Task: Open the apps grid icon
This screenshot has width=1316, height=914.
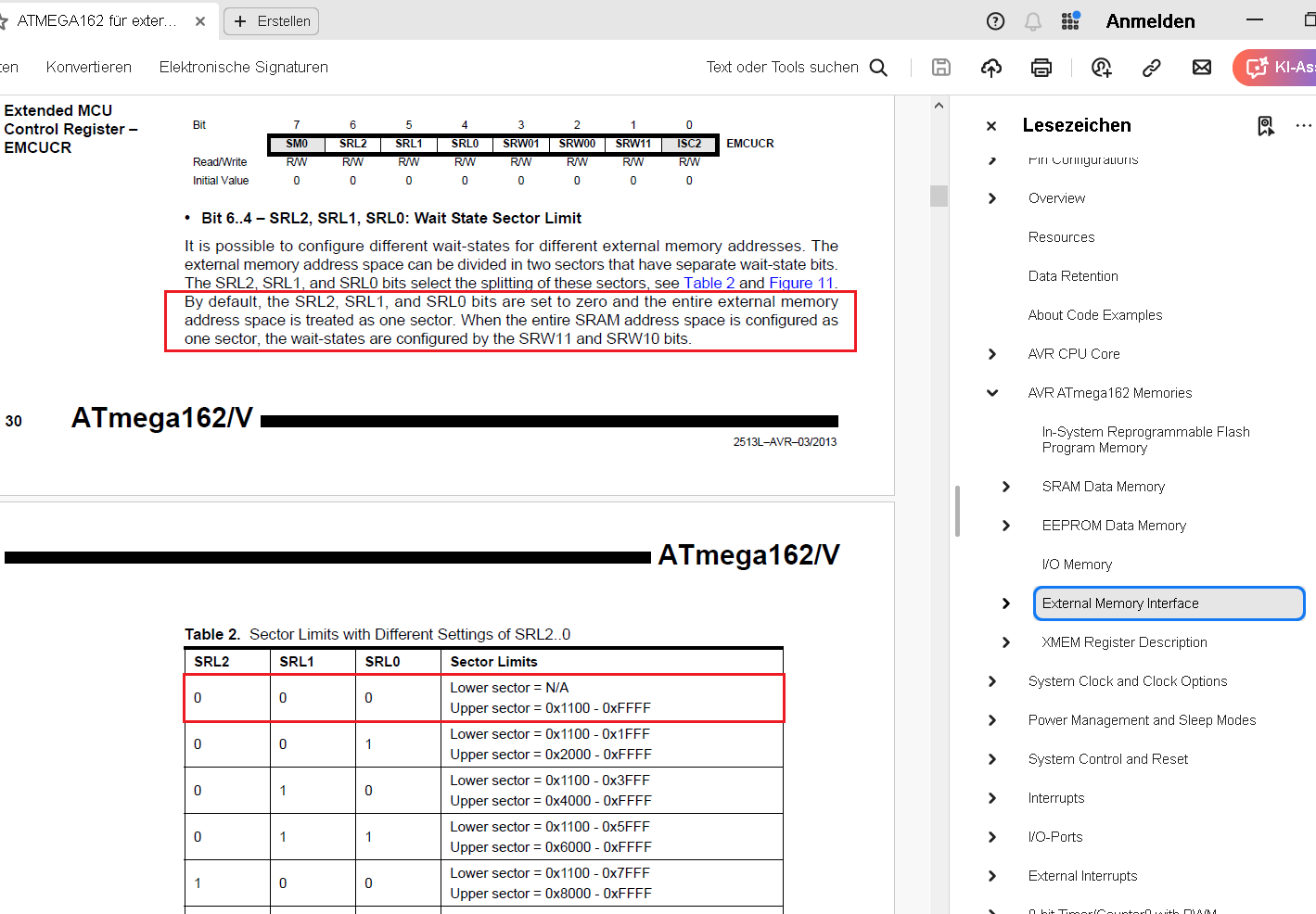Action: [1070, 20]
